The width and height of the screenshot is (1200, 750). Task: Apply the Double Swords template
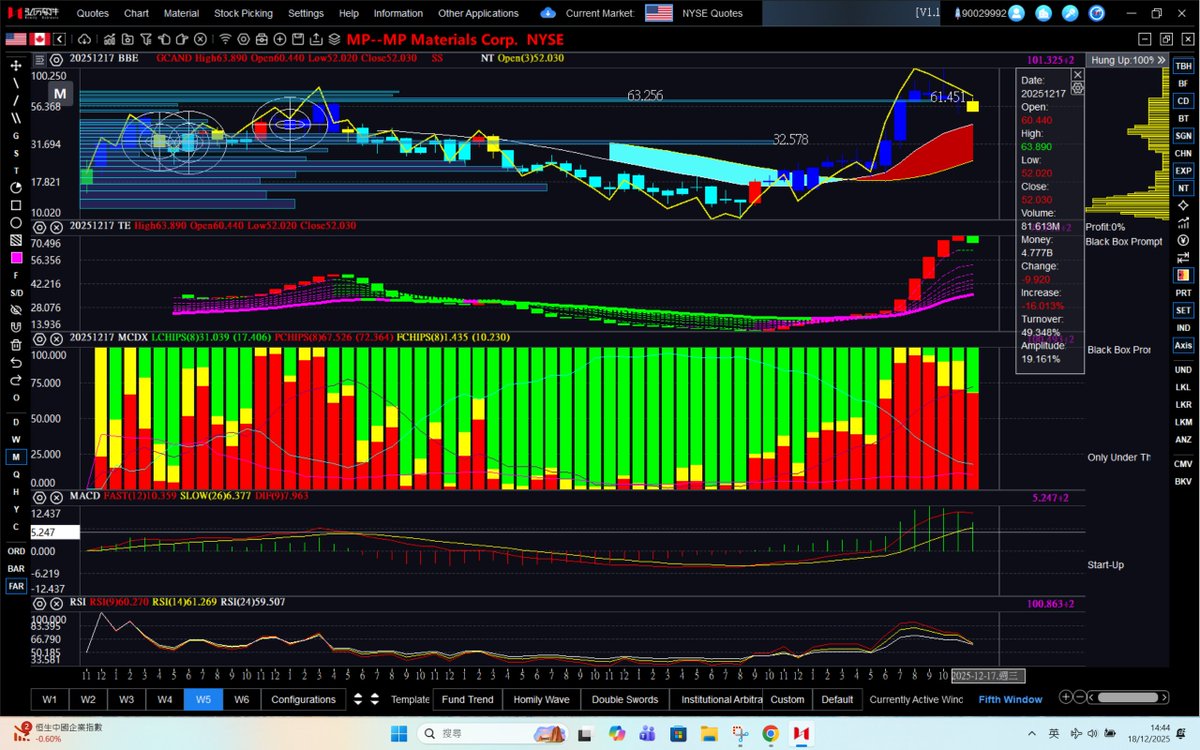[x=625, y=699]
